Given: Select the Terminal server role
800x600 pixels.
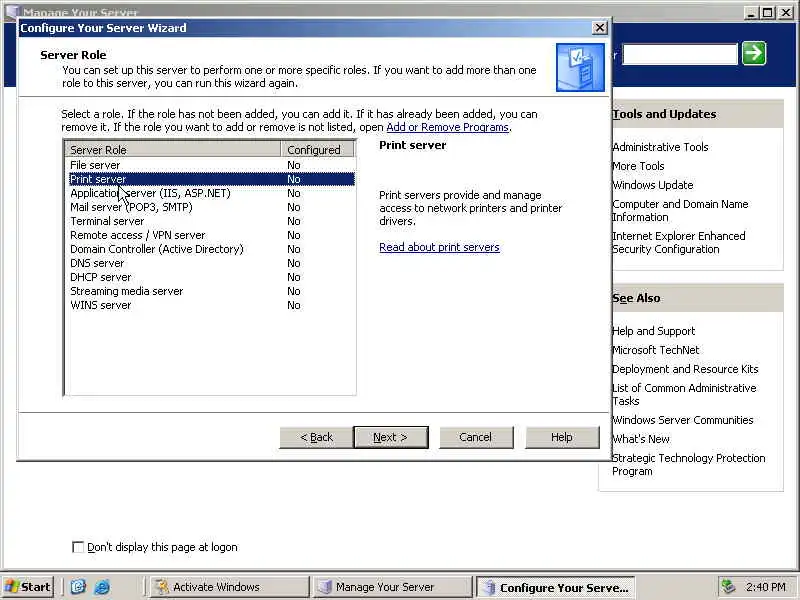Looking at the screenshot, I should point(210,221).
